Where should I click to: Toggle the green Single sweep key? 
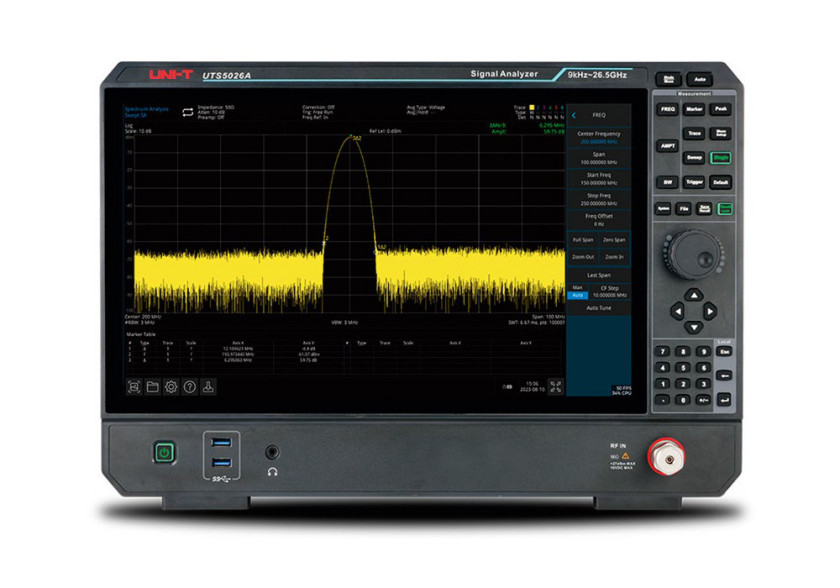721,158
